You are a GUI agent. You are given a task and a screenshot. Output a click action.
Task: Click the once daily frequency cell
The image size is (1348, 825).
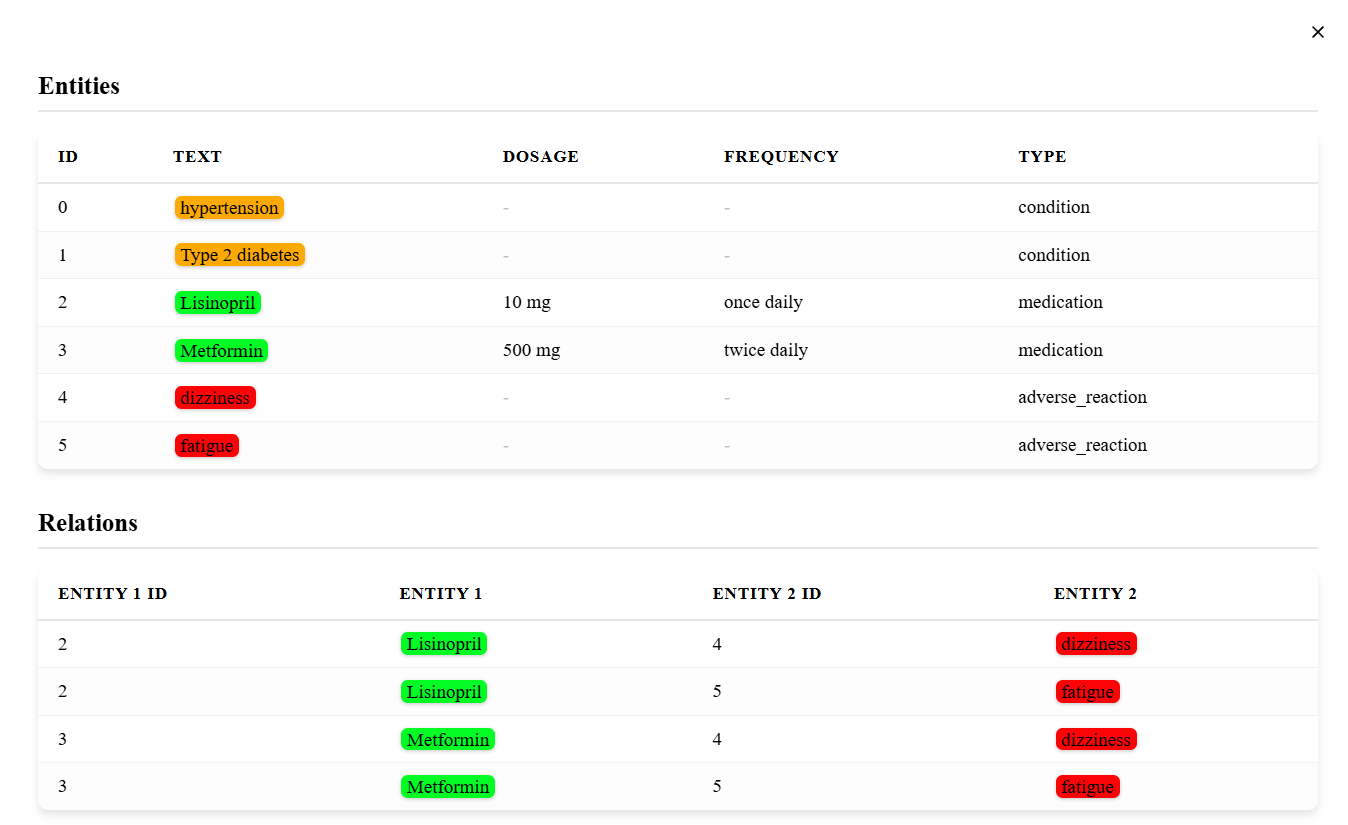(x=763, y=302)
